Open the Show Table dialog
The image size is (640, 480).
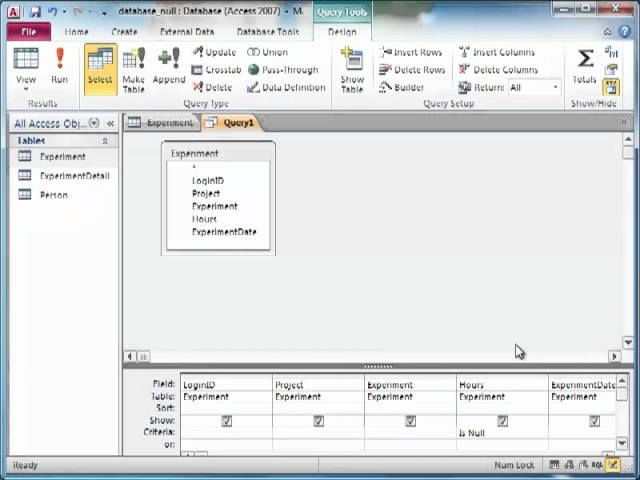[352, 70]
